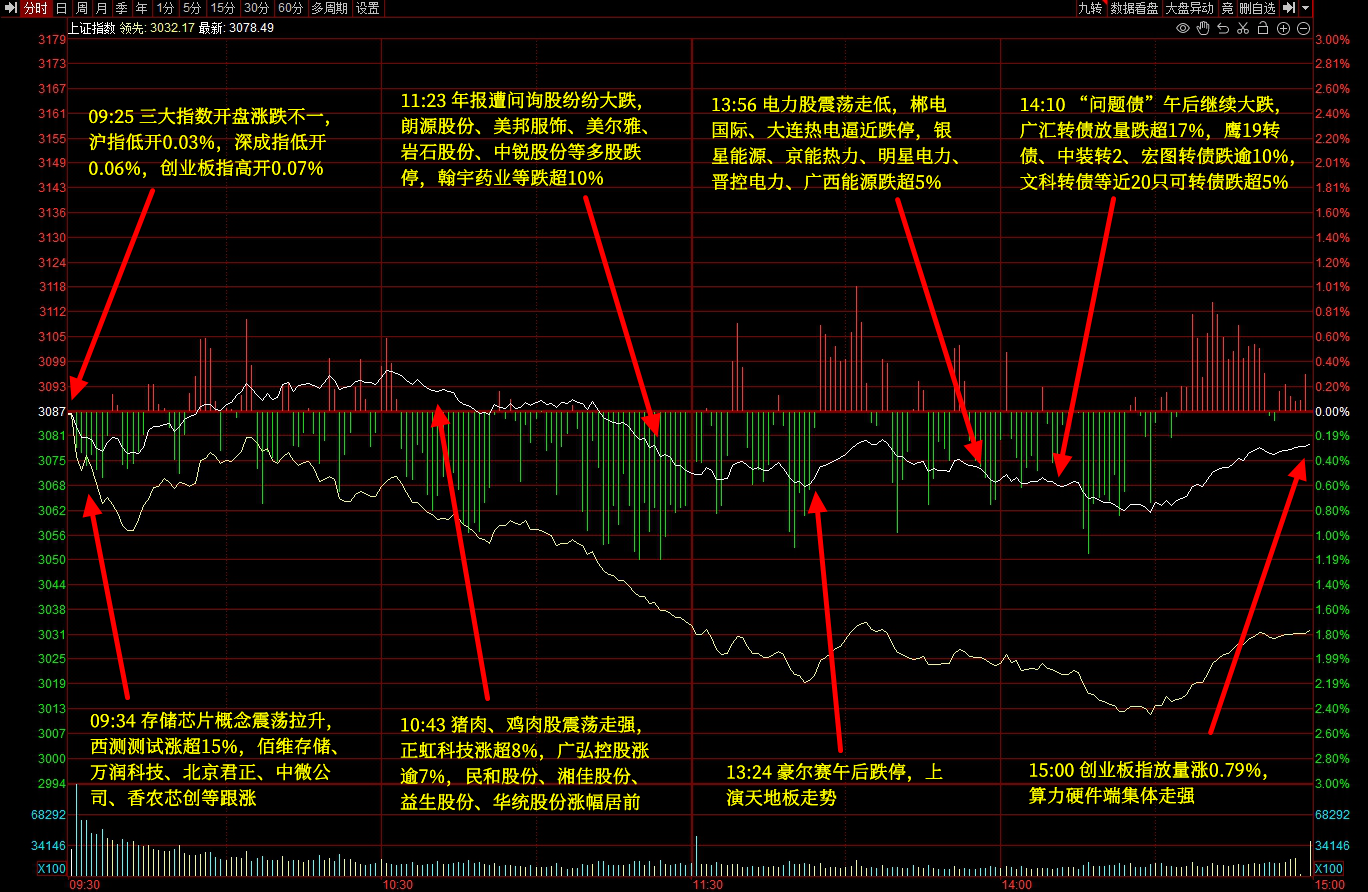Click the top-left panel collapse arrow icon
This screenshot has height=892, width=1368.
[10, 8]
